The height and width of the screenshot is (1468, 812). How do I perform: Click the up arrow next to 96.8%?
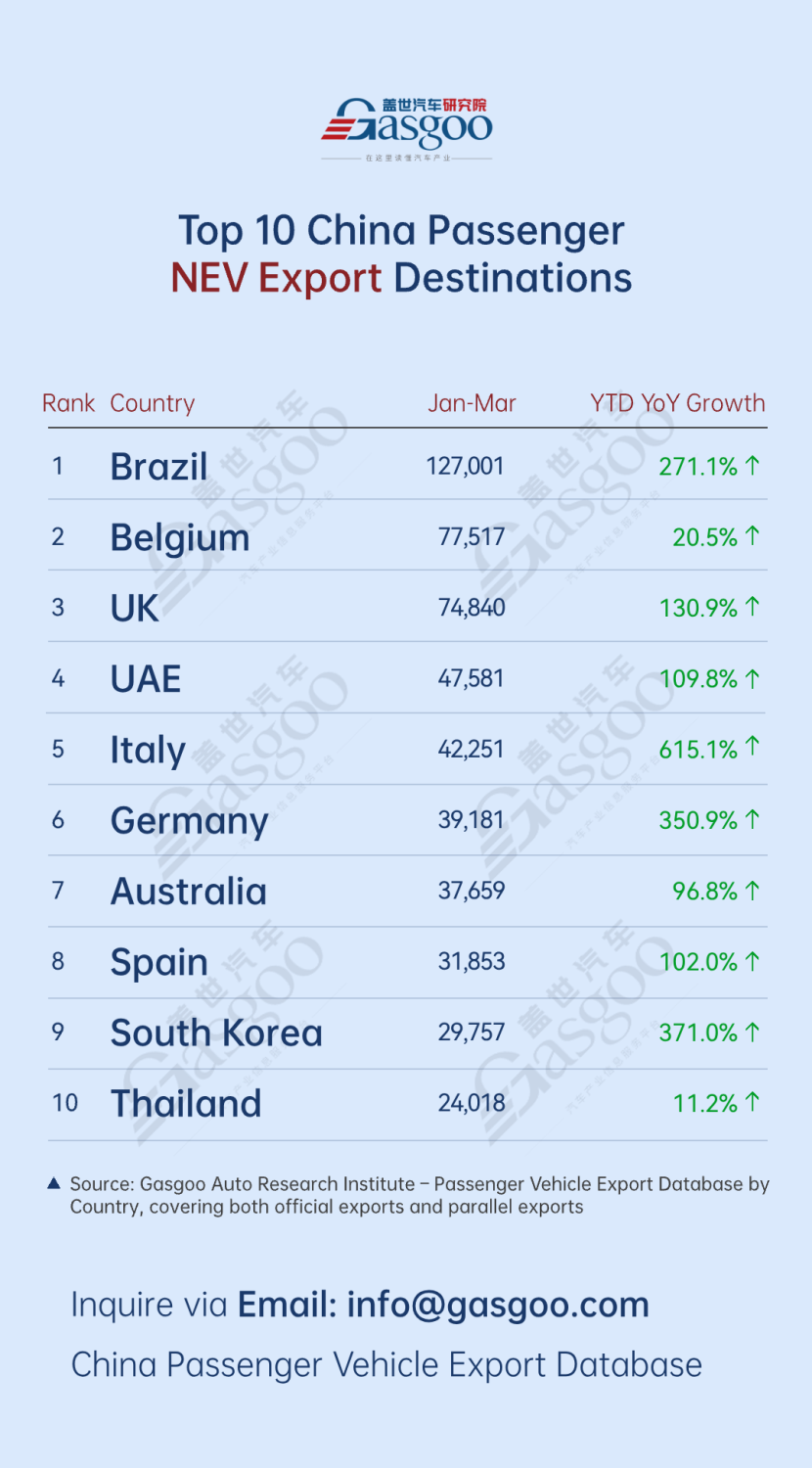pyautogui.click(x=752, y=891)
